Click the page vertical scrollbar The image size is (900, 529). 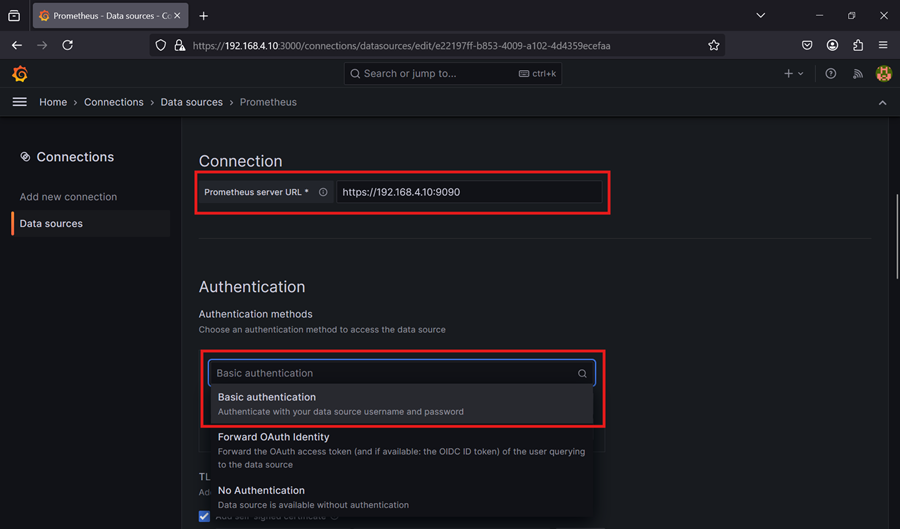click(897, 238)
